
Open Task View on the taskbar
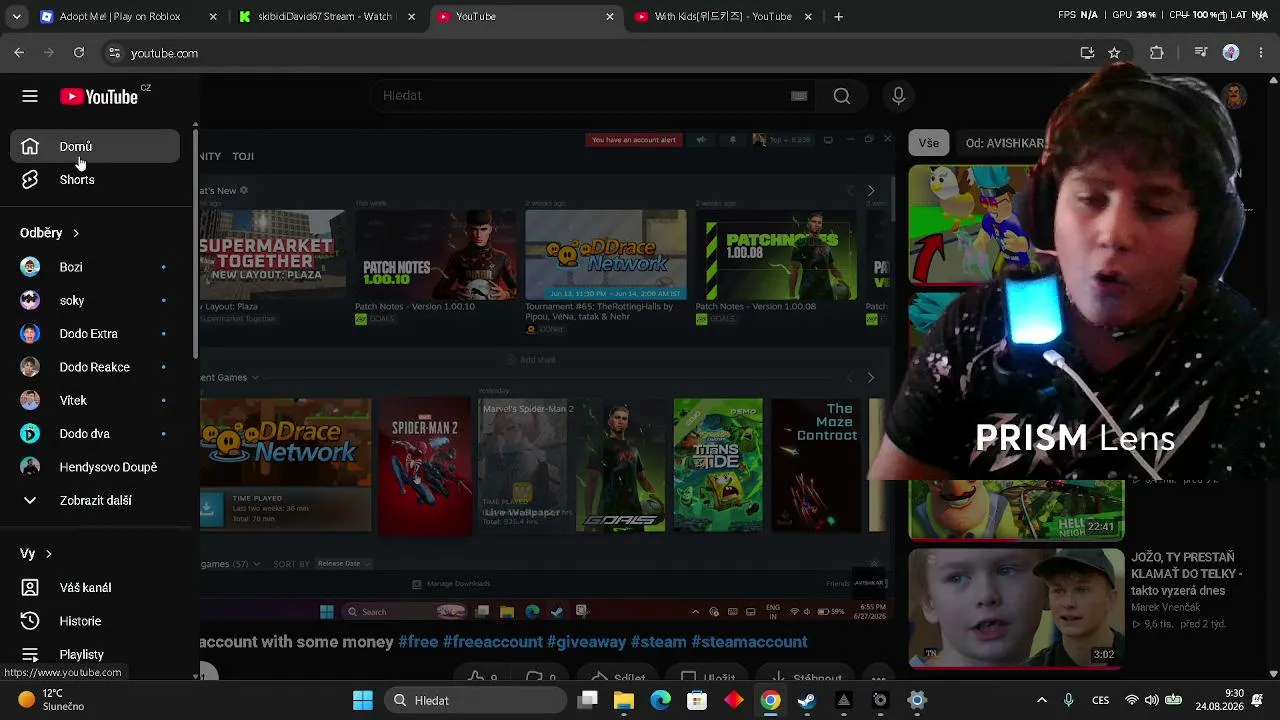pyautogui.click(x=588, y=700)
